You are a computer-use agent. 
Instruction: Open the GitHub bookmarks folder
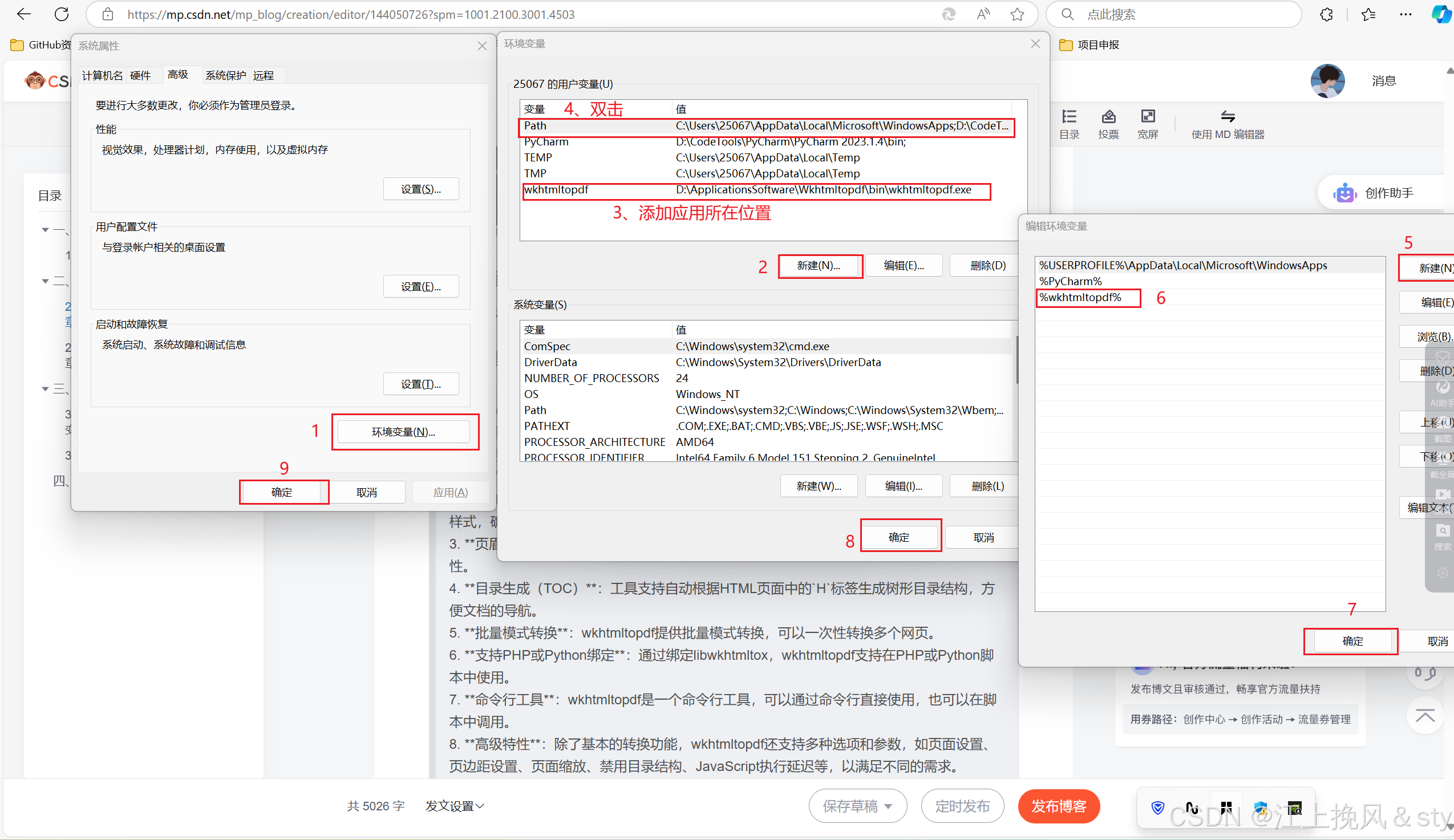pos(39,44)
